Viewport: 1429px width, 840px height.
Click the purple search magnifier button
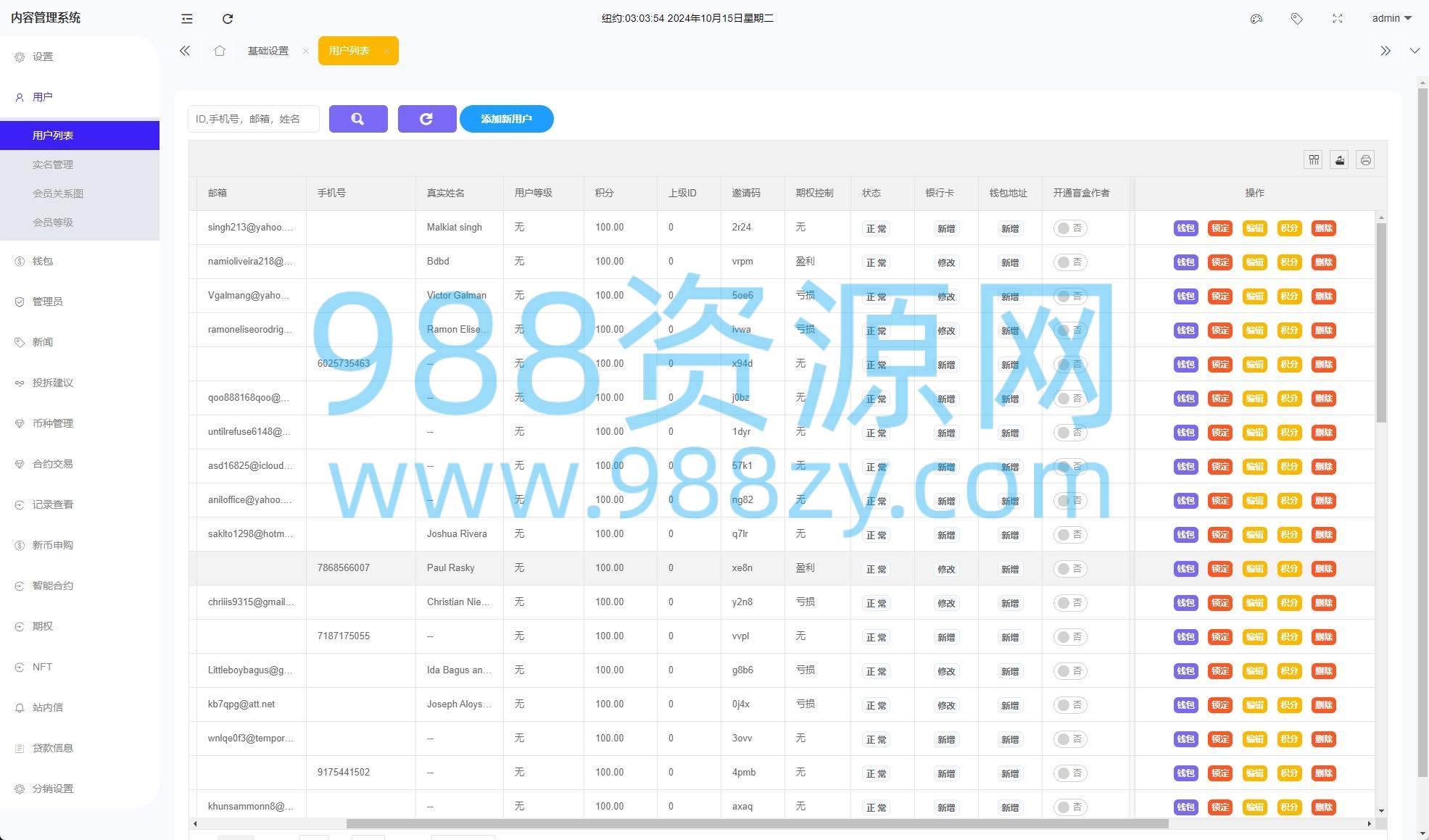[358, 119]
